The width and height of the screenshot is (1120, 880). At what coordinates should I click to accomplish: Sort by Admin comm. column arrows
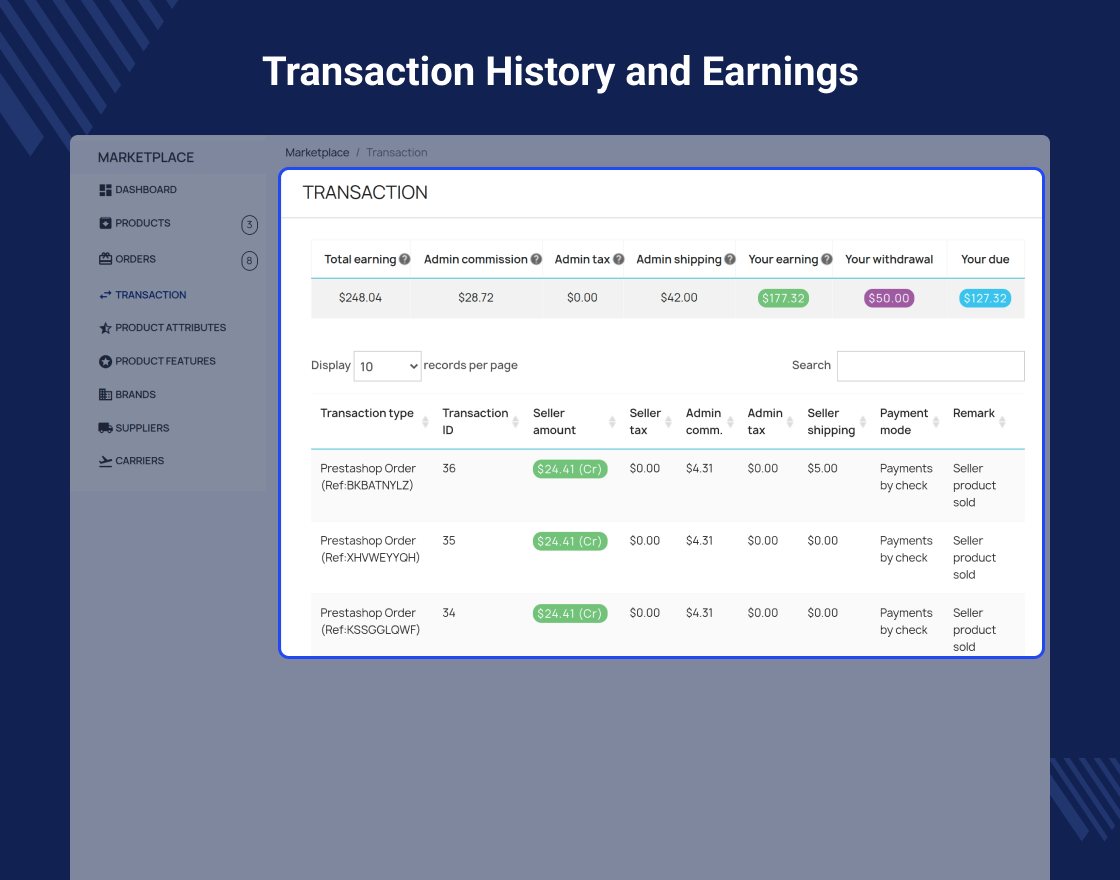click(x=730, y=421)
